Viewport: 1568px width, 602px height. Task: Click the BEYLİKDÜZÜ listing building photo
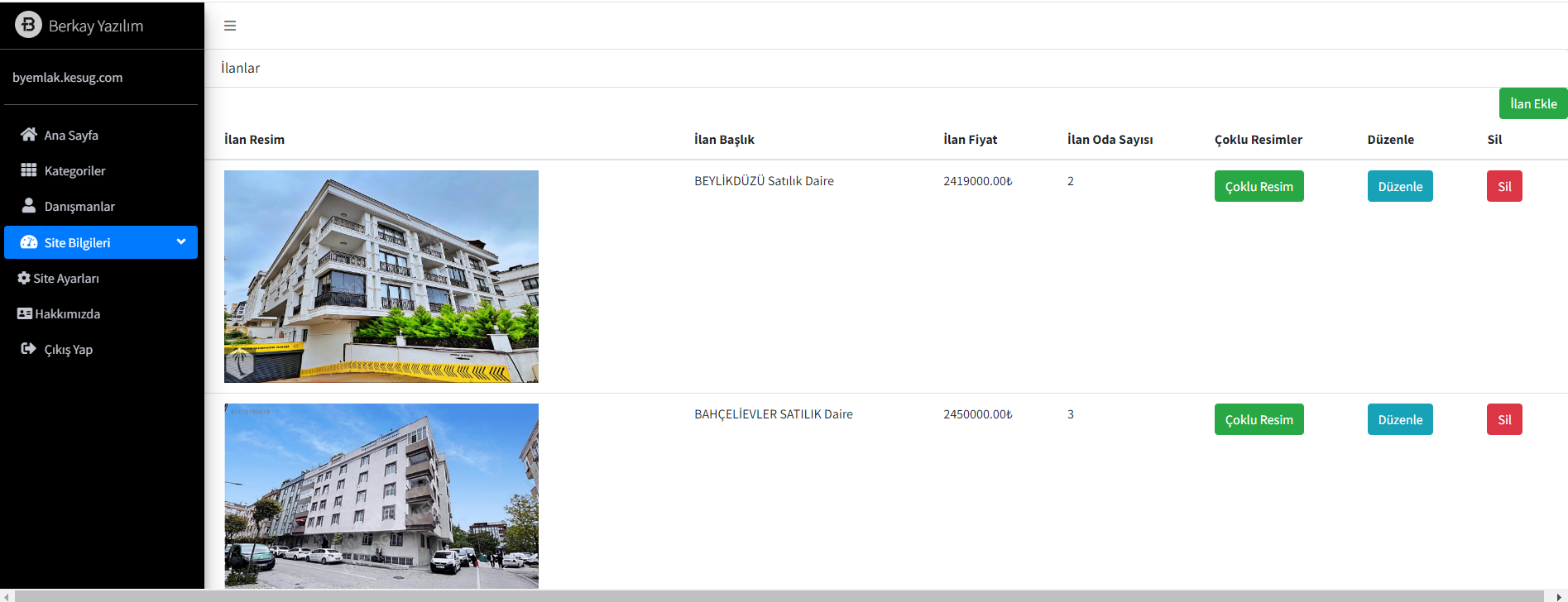point(381,276)
